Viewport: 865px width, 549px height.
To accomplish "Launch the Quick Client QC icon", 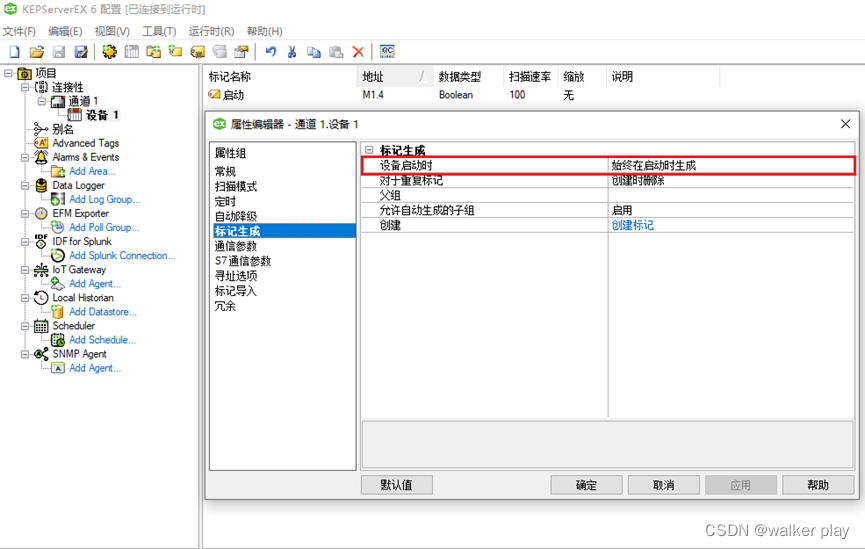I will point(387,52).
